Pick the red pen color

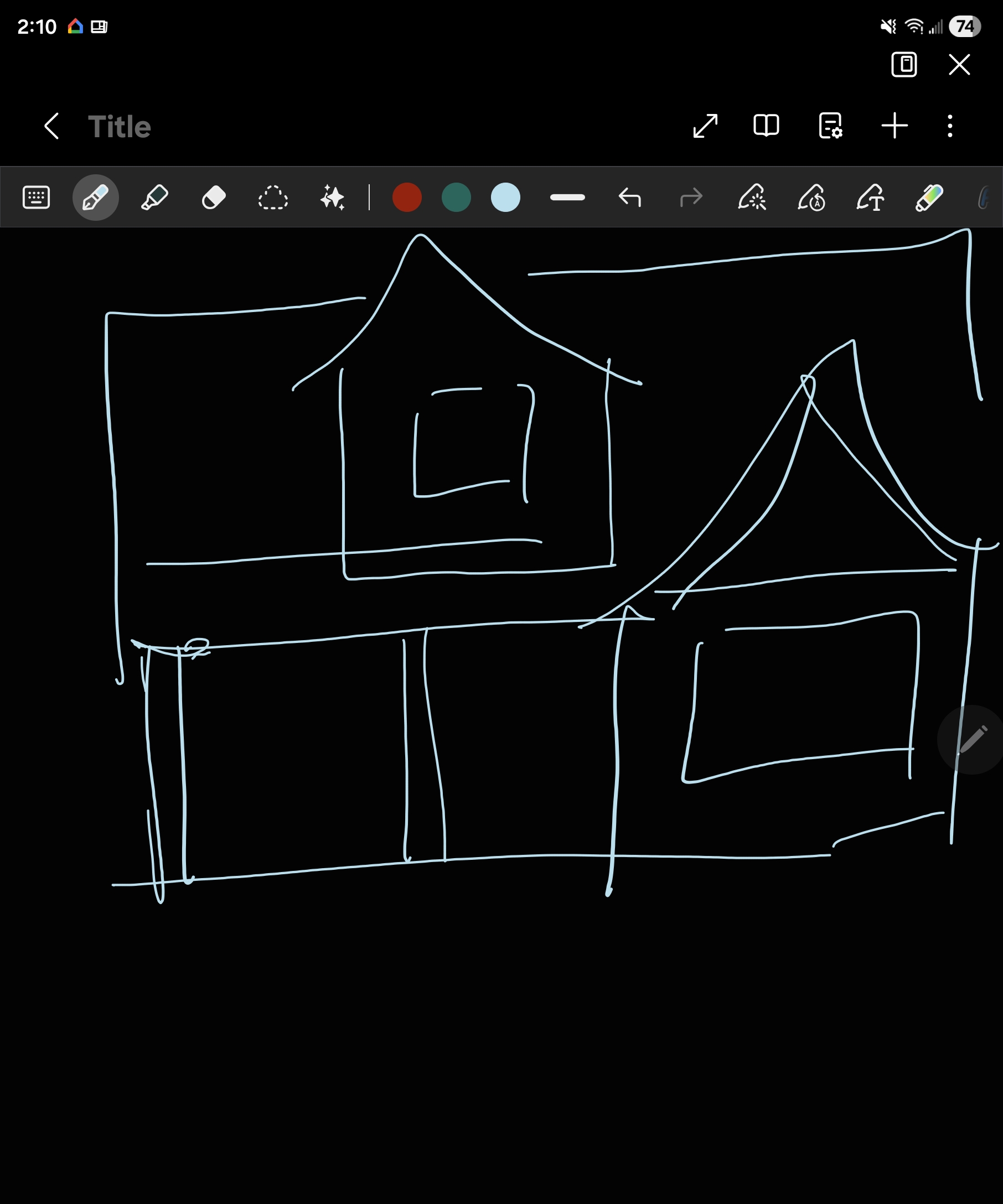407,198
